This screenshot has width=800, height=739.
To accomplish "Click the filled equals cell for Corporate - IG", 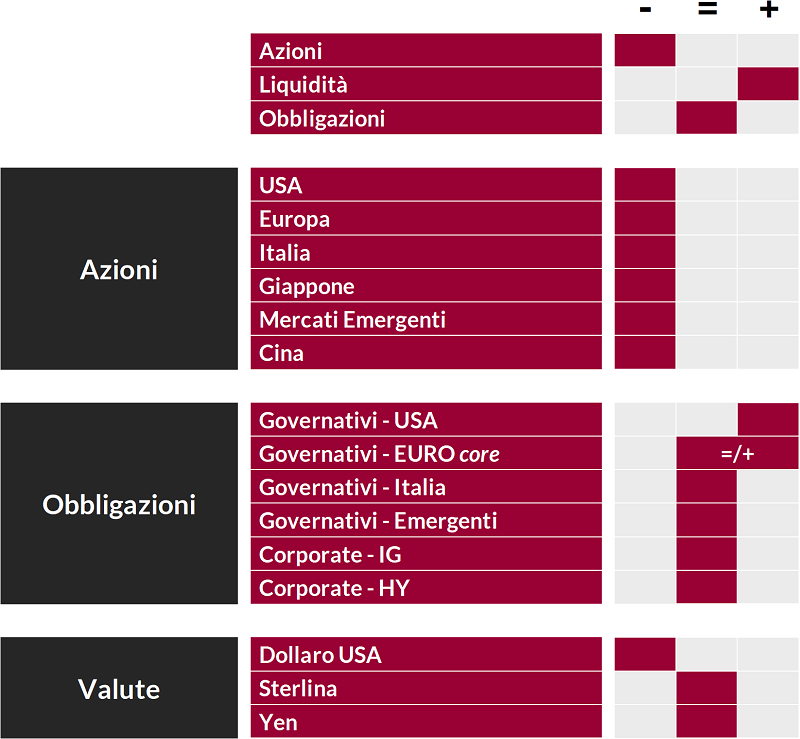I will [x=707, y=554].
